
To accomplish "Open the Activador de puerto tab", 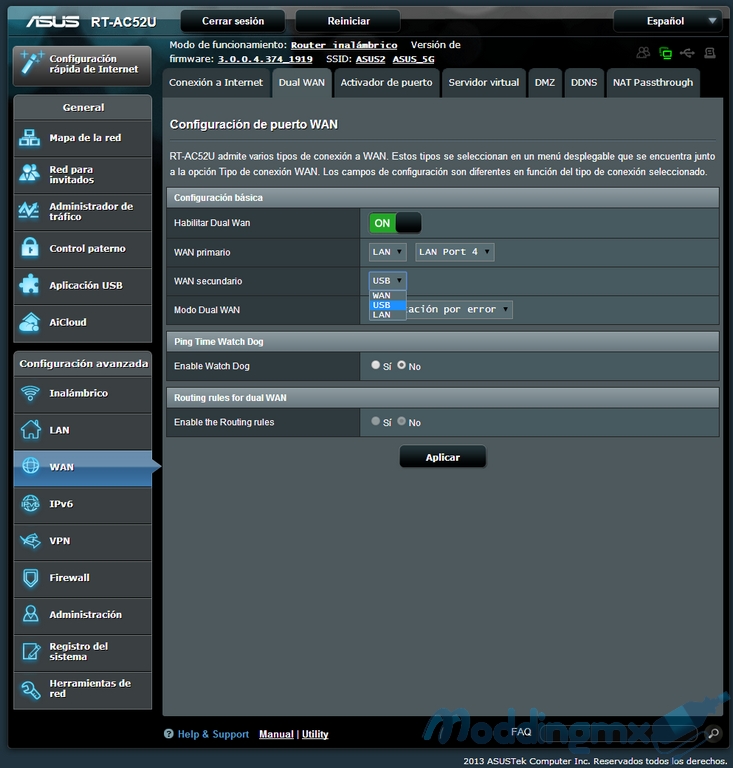I will (x=386, y=83).
